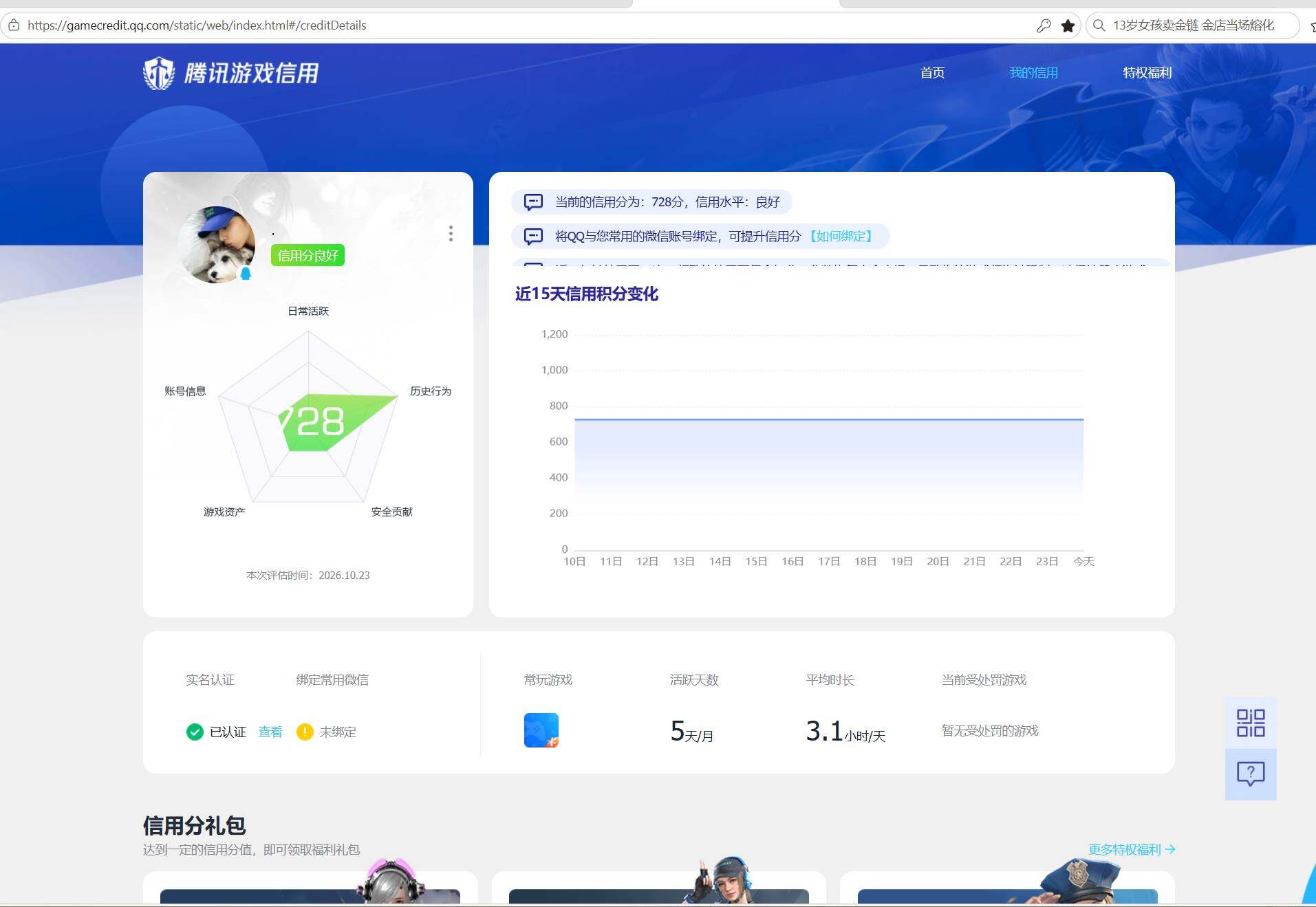Click the 更多特权福利 link
Viewport: 1316px width, 907px height.
(x=1132, y=849)
